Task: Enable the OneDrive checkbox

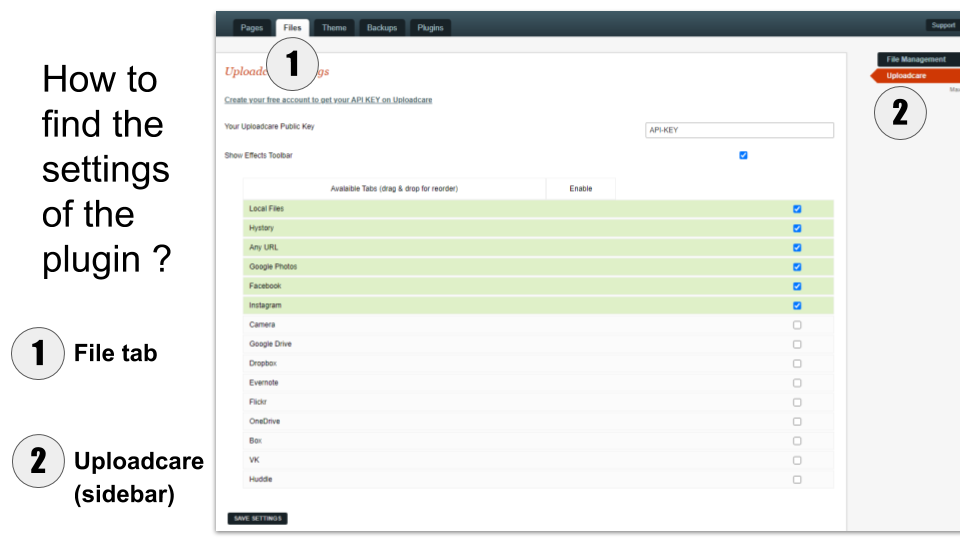Action: pyautogui.click(x=797, y=421)
